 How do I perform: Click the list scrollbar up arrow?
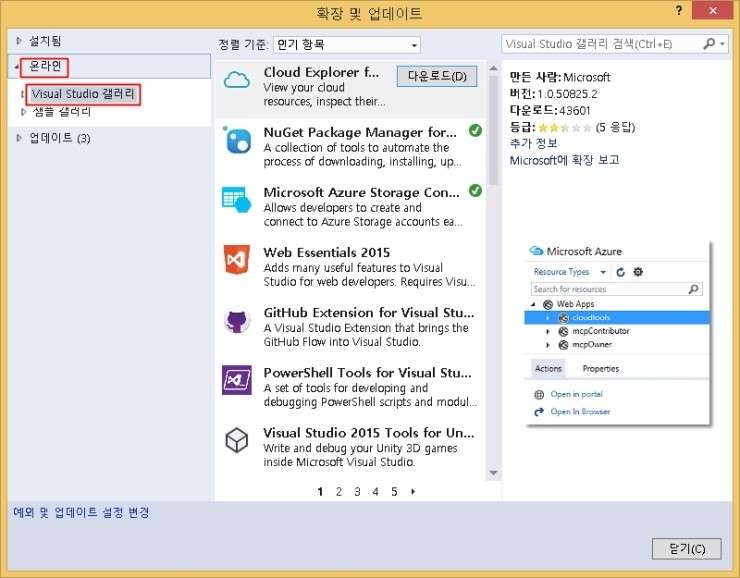494,68
